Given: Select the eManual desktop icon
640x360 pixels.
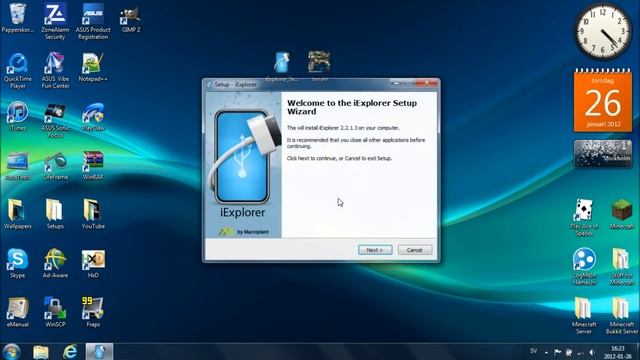Looking at the screenshot, I should click(x=18, y=312).
